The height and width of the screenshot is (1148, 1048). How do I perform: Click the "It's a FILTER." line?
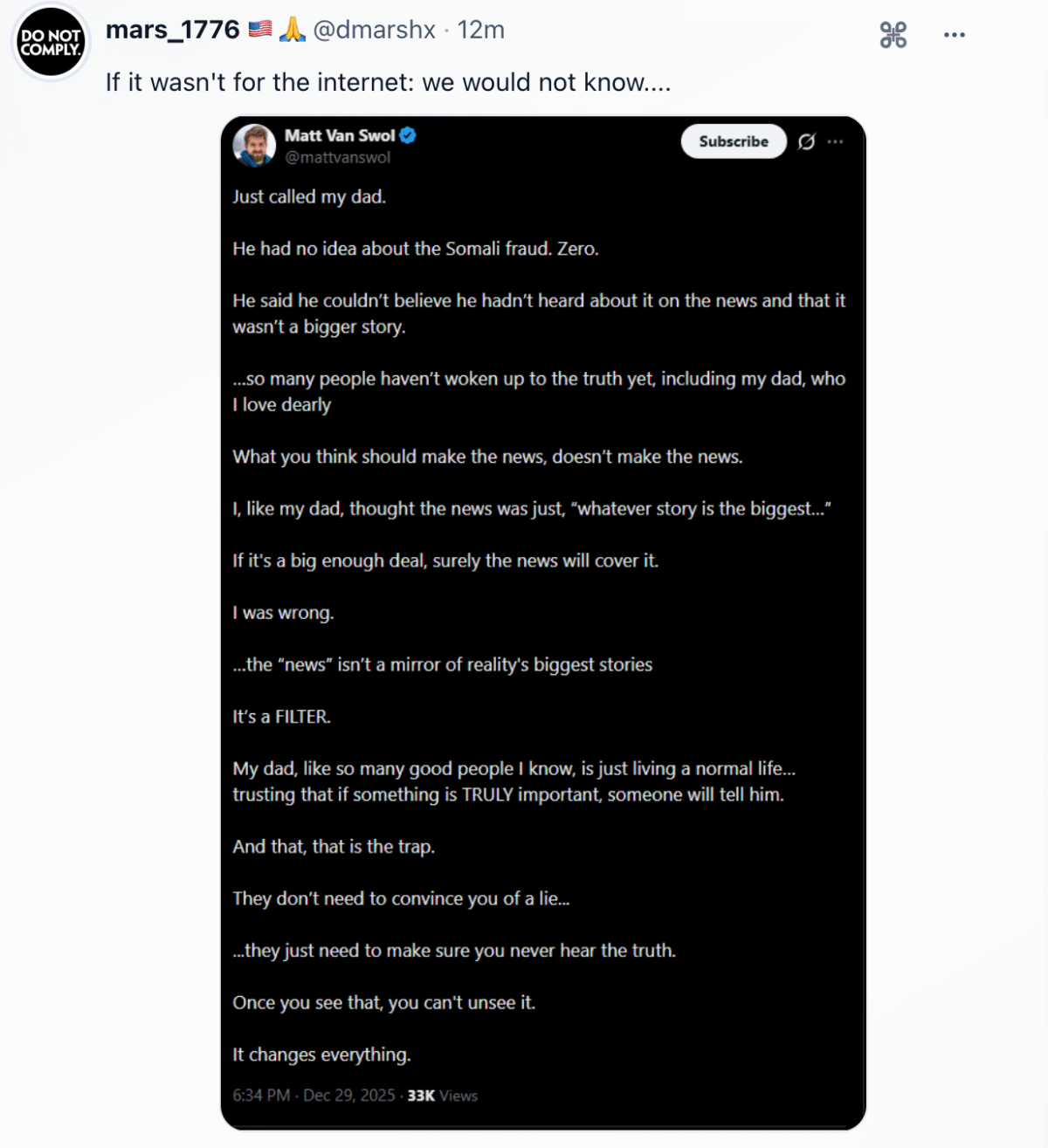pos(281,717)
